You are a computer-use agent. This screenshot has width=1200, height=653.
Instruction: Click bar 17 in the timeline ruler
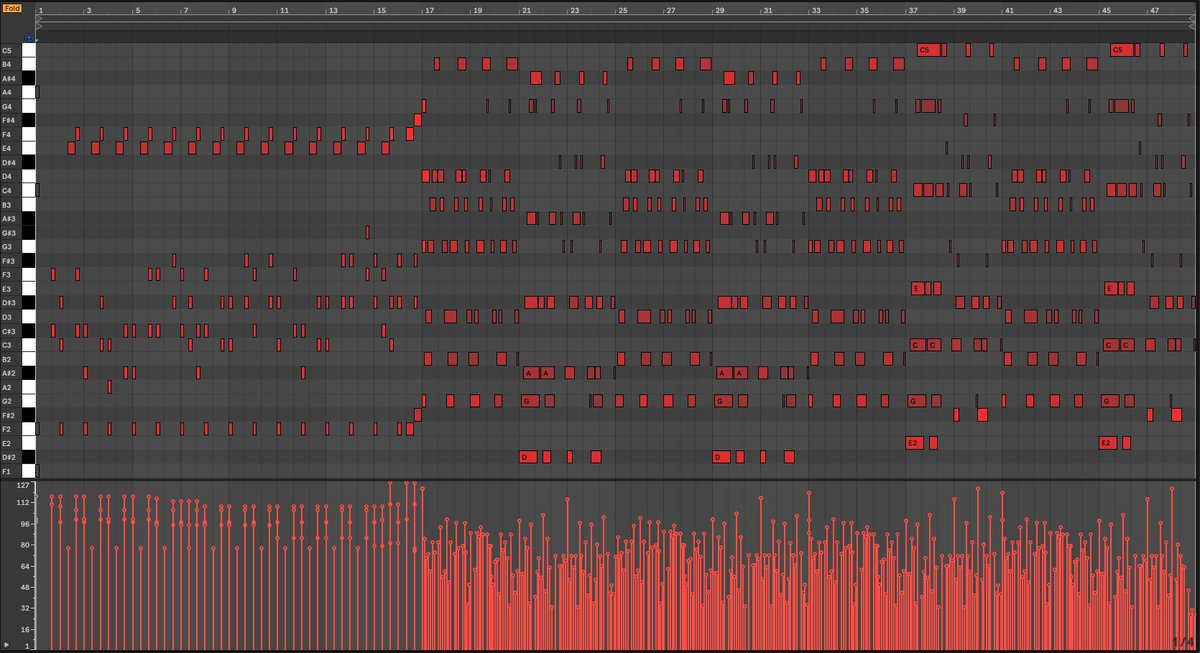[429, 10]
